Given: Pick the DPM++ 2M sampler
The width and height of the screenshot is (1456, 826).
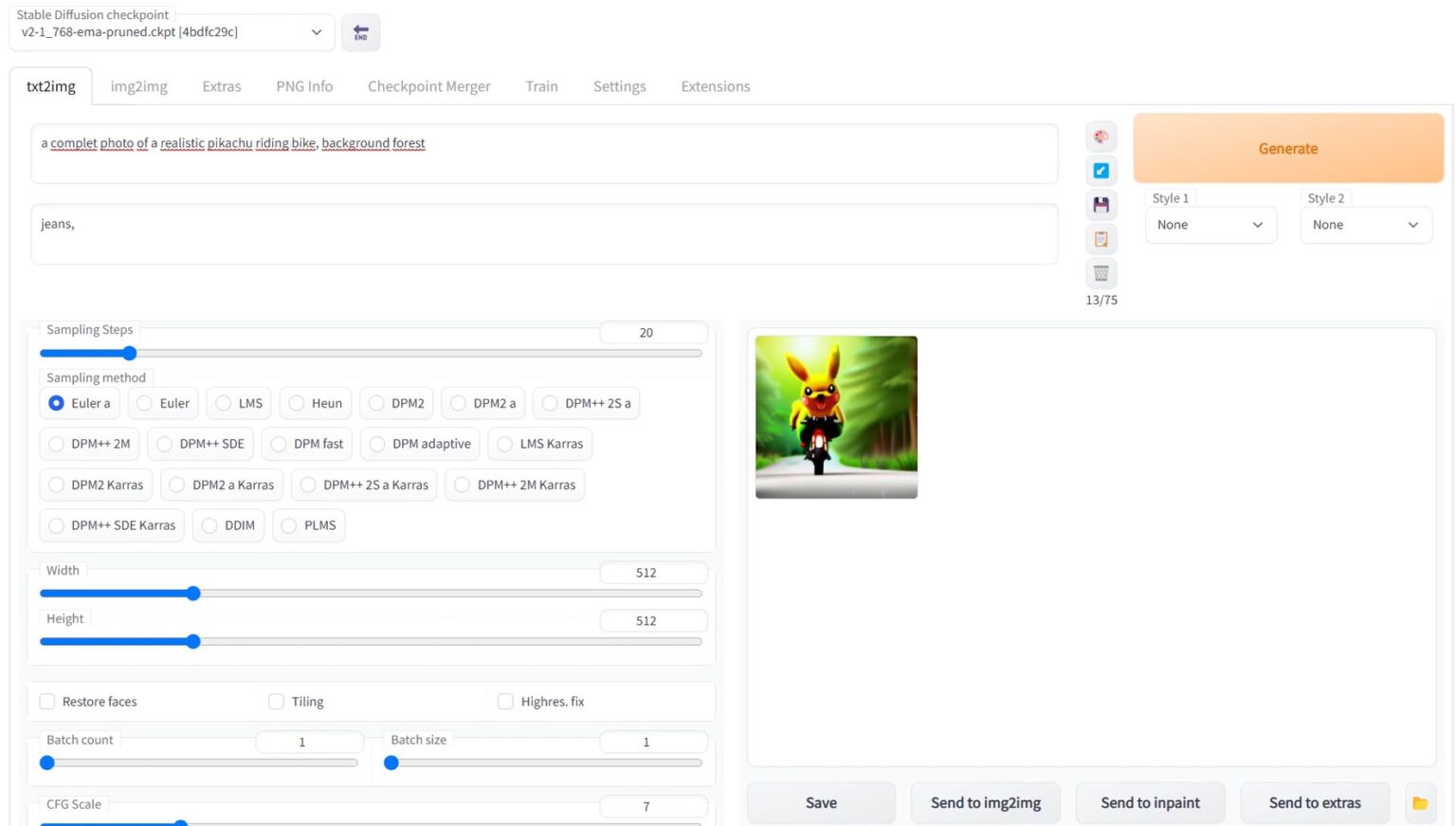Looking at the screenshot, I should pyautogui.click(x=89, y=444).
